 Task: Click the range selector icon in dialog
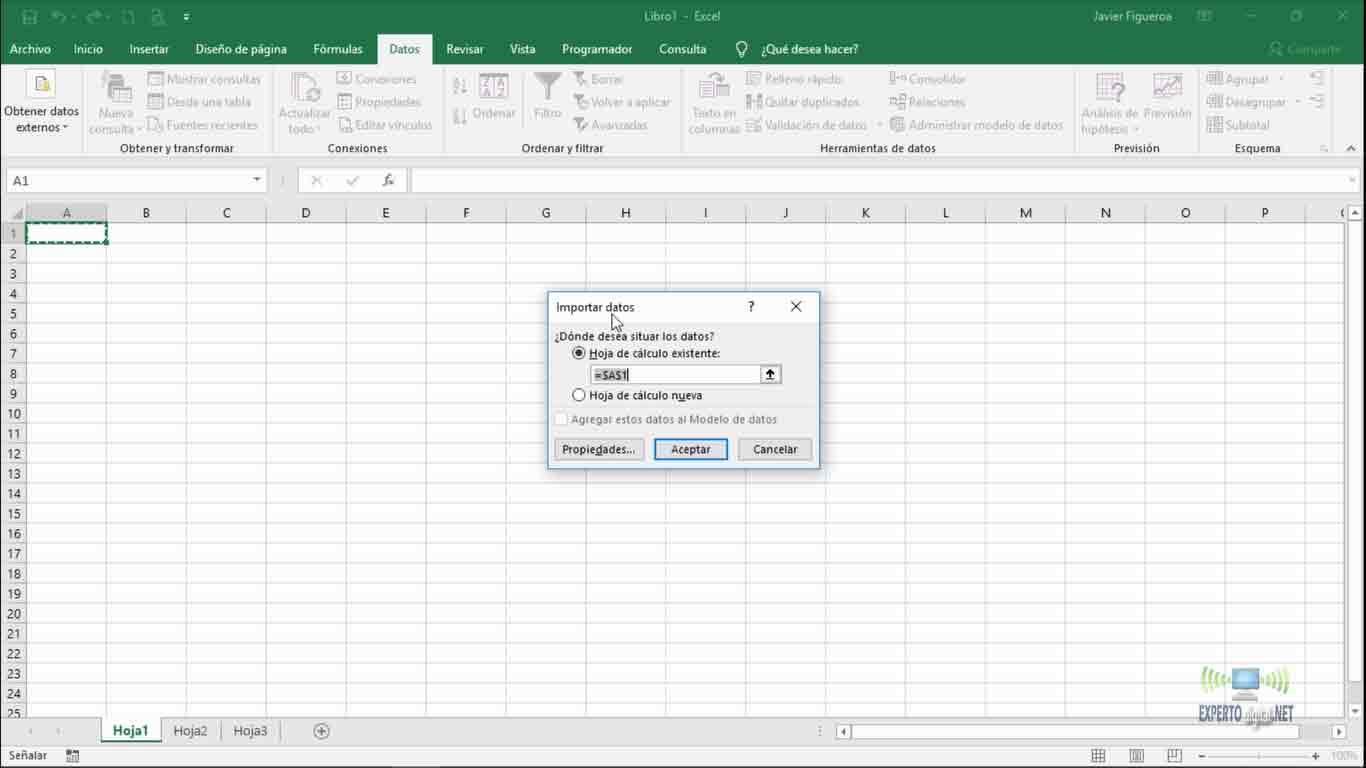coord(770,375)
